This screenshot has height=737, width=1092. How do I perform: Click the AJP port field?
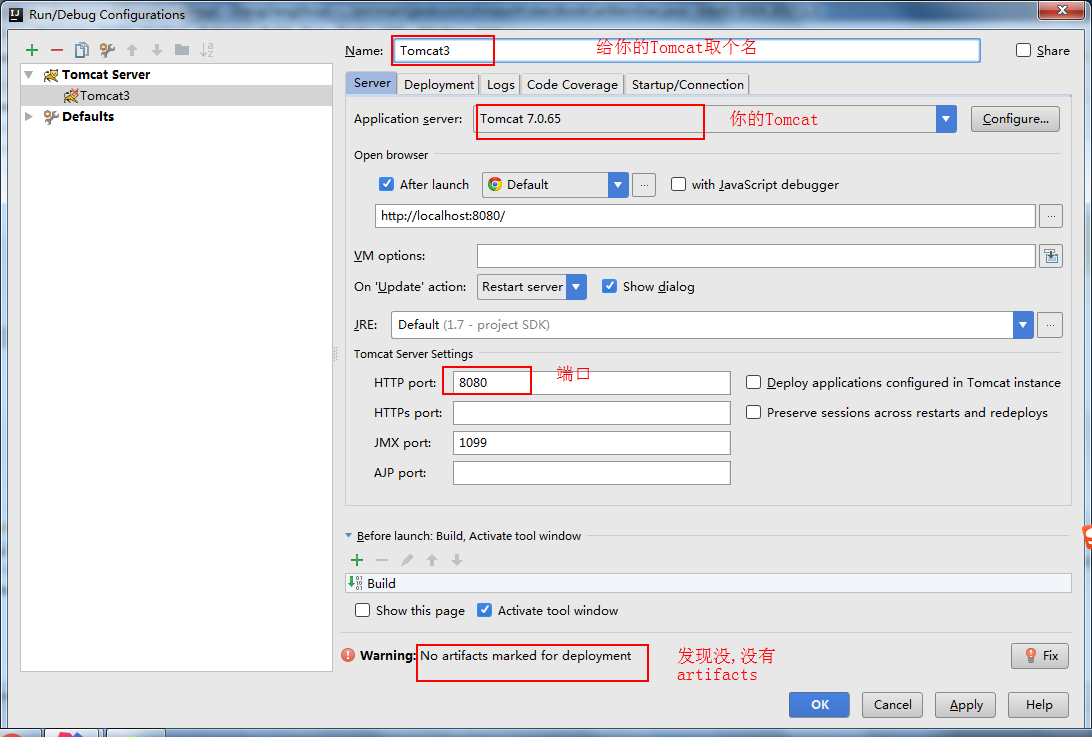pos(591,472)
